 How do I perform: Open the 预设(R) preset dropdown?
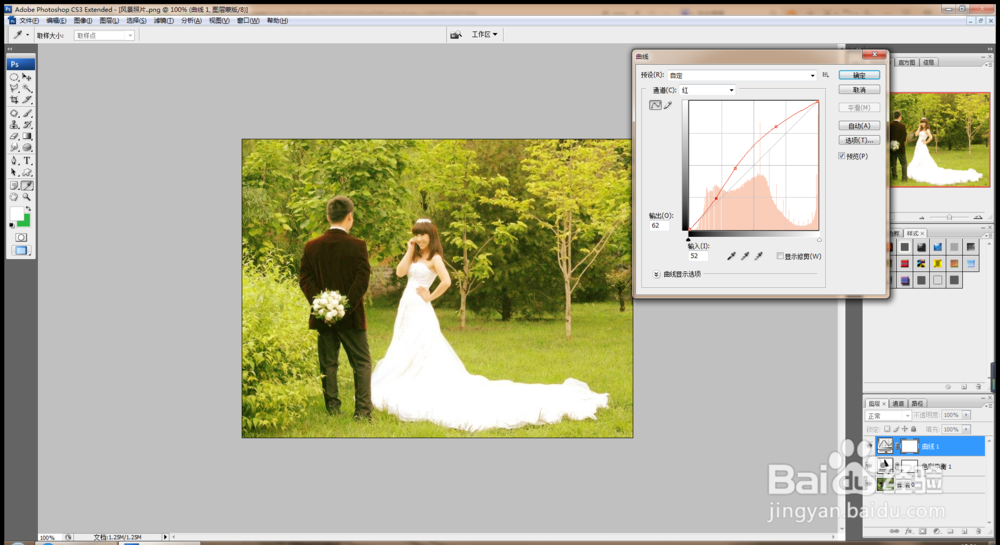tap(742, 75)
